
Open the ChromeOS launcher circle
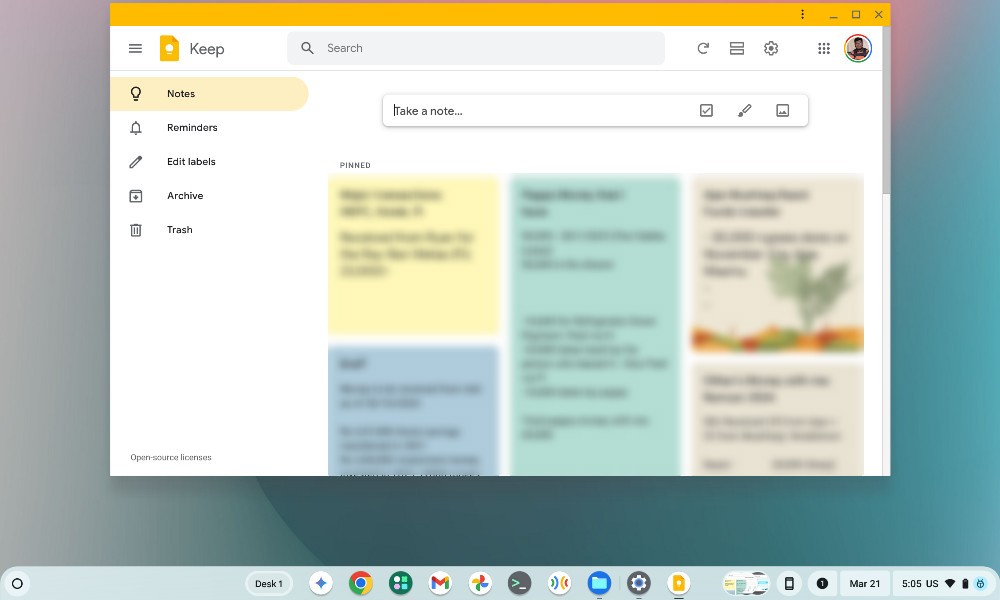17,583
